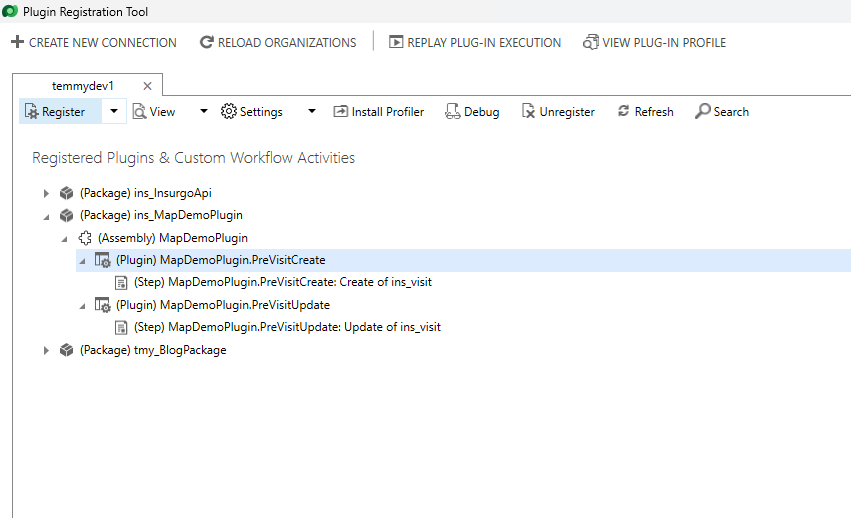Click the Refresh arrows icon

click(624, 111)
